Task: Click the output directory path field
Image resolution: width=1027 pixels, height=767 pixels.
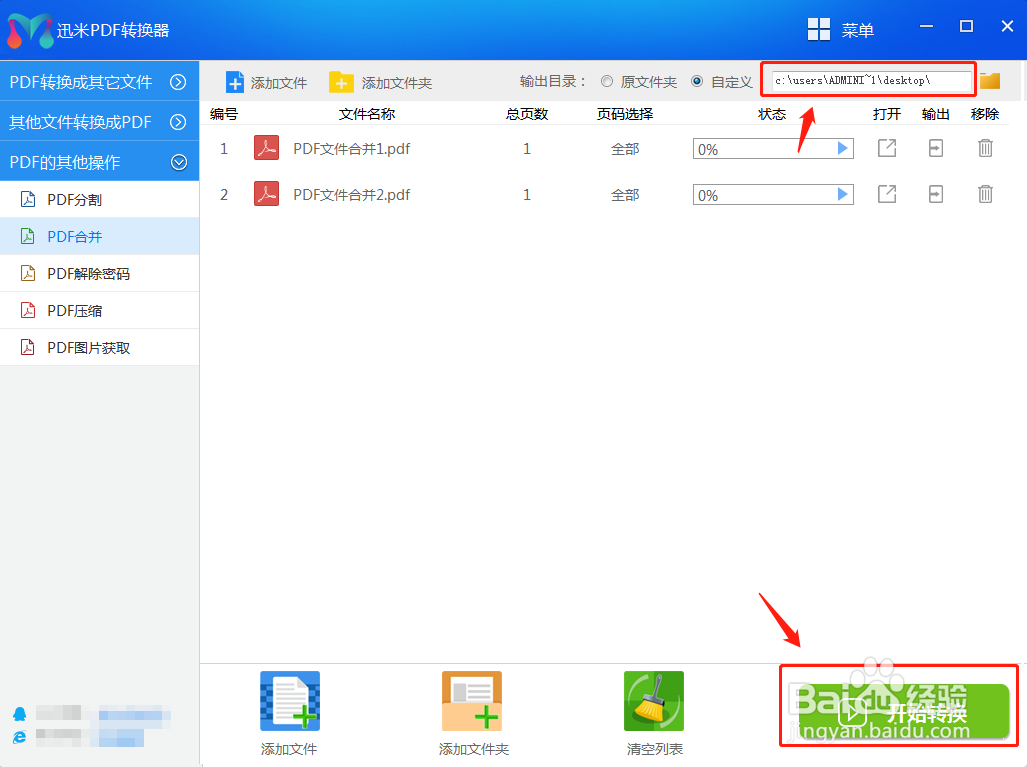Action: (872, 81)
